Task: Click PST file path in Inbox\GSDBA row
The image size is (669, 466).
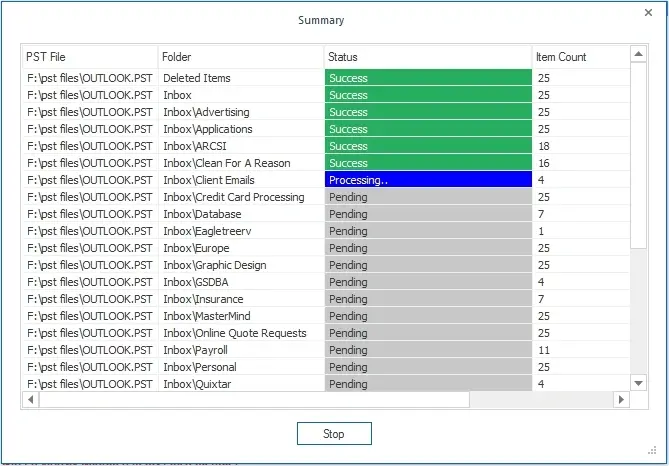Action: pos(90,282)
